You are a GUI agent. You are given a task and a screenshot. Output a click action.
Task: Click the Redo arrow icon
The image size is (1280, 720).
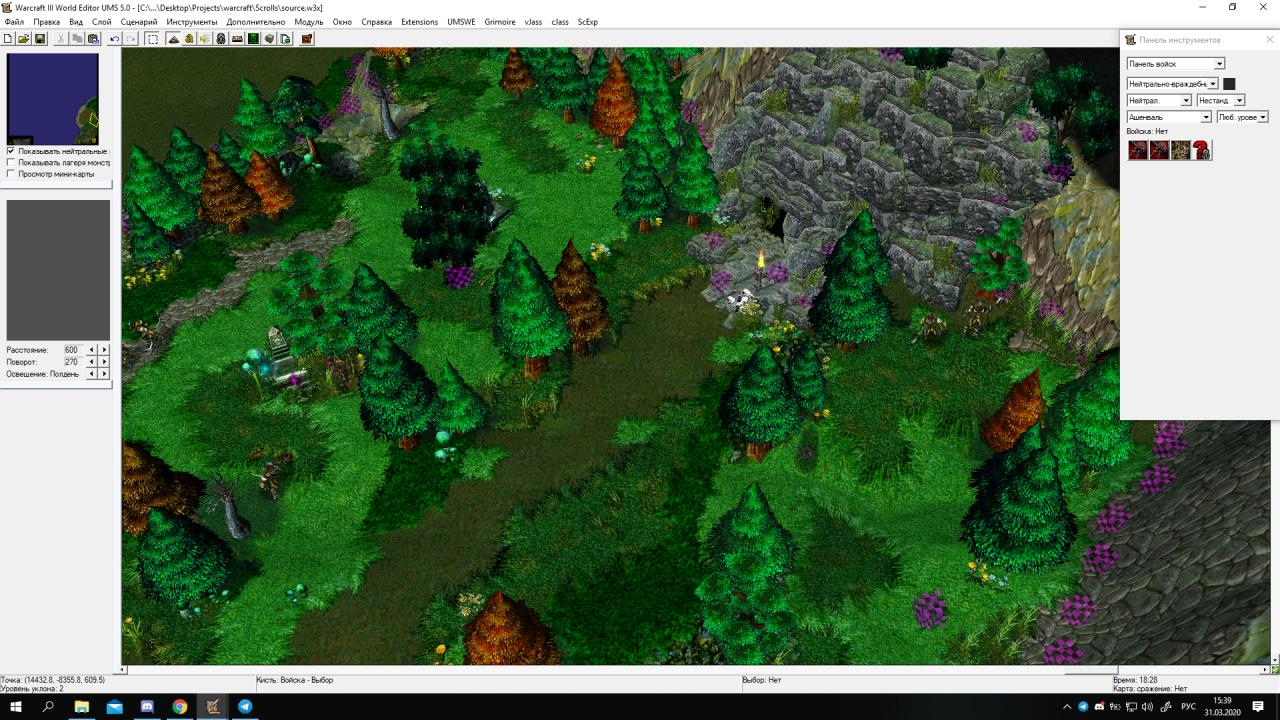(x=130, y=39)
